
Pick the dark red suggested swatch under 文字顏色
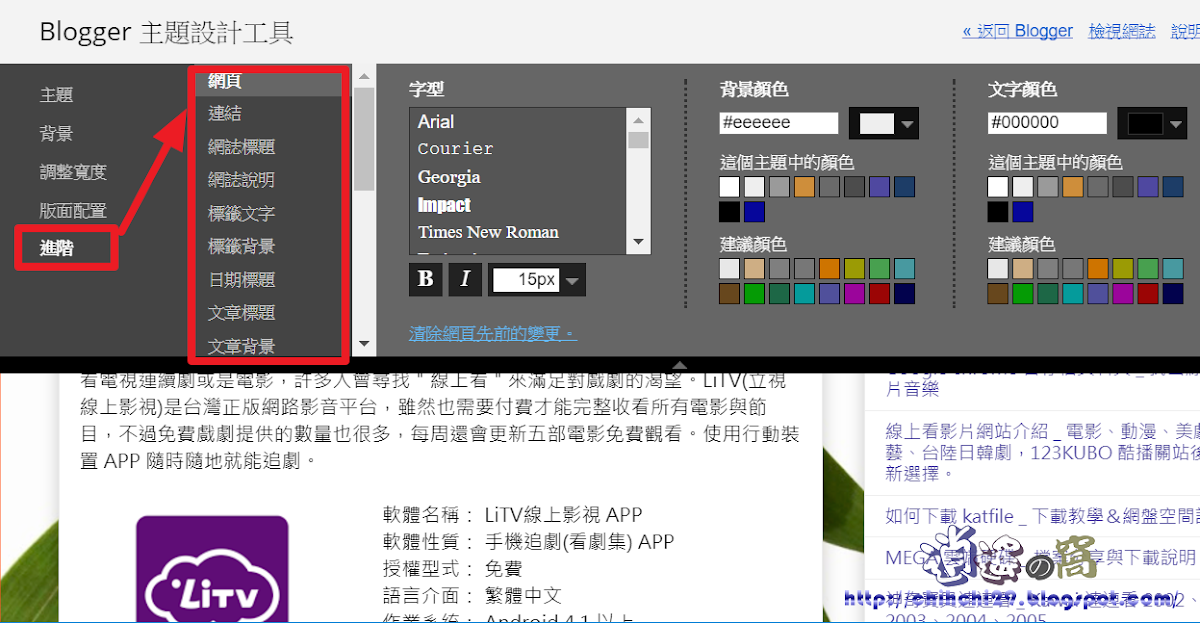pos(1147,293)
